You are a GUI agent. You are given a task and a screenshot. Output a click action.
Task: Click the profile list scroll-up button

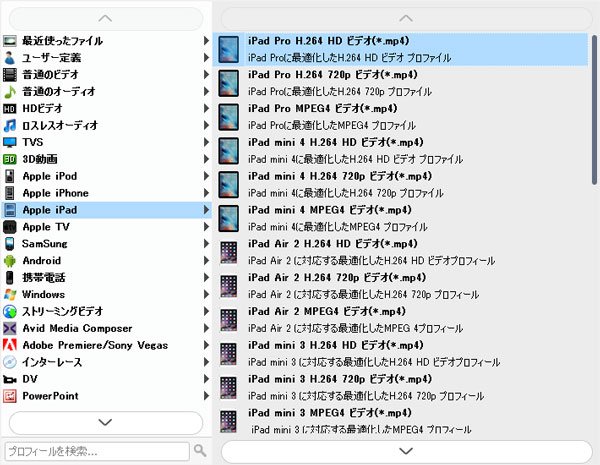point(406,18)
